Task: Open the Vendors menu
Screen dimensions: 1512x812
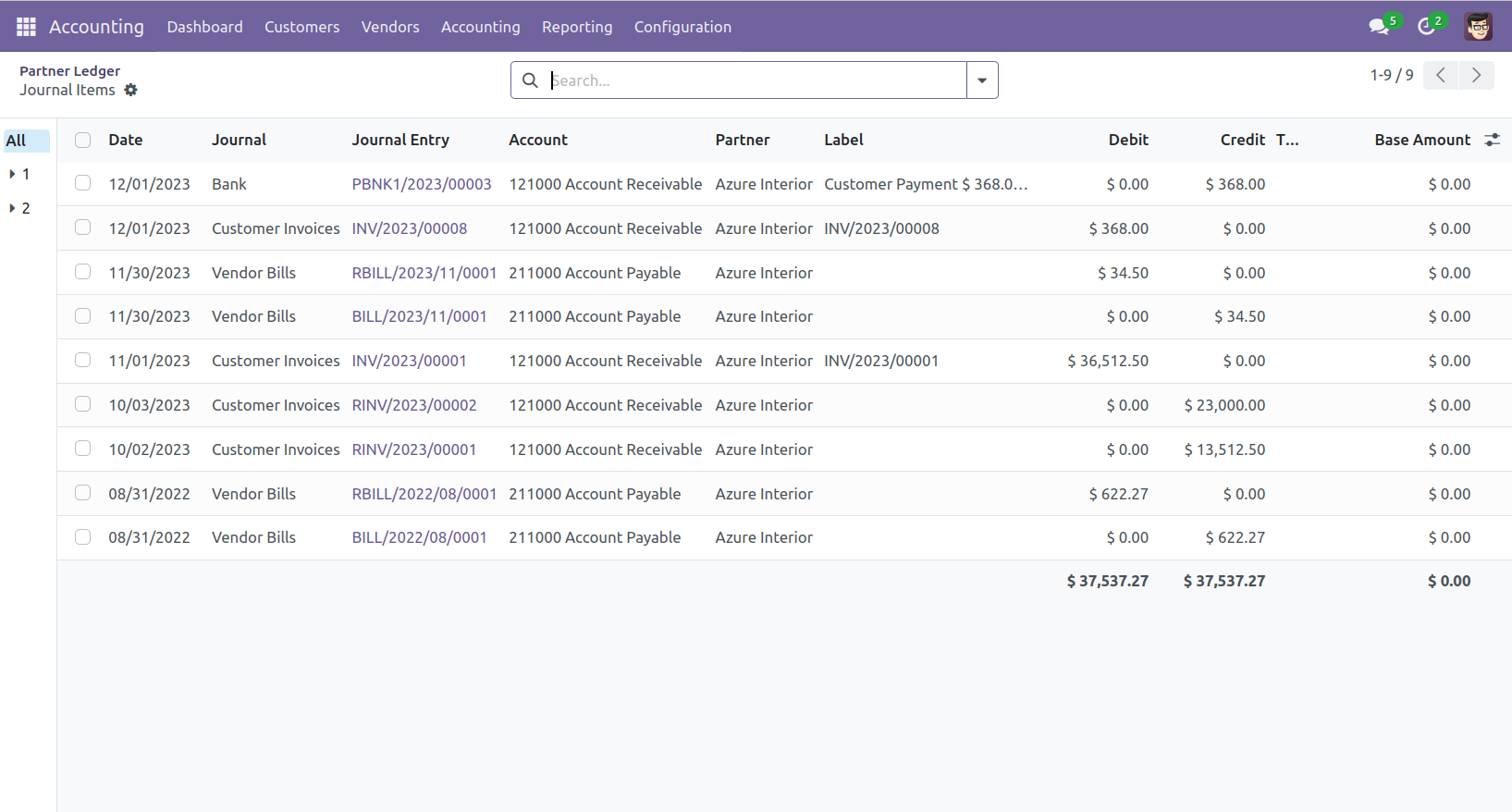Action: tap(390, 27)
